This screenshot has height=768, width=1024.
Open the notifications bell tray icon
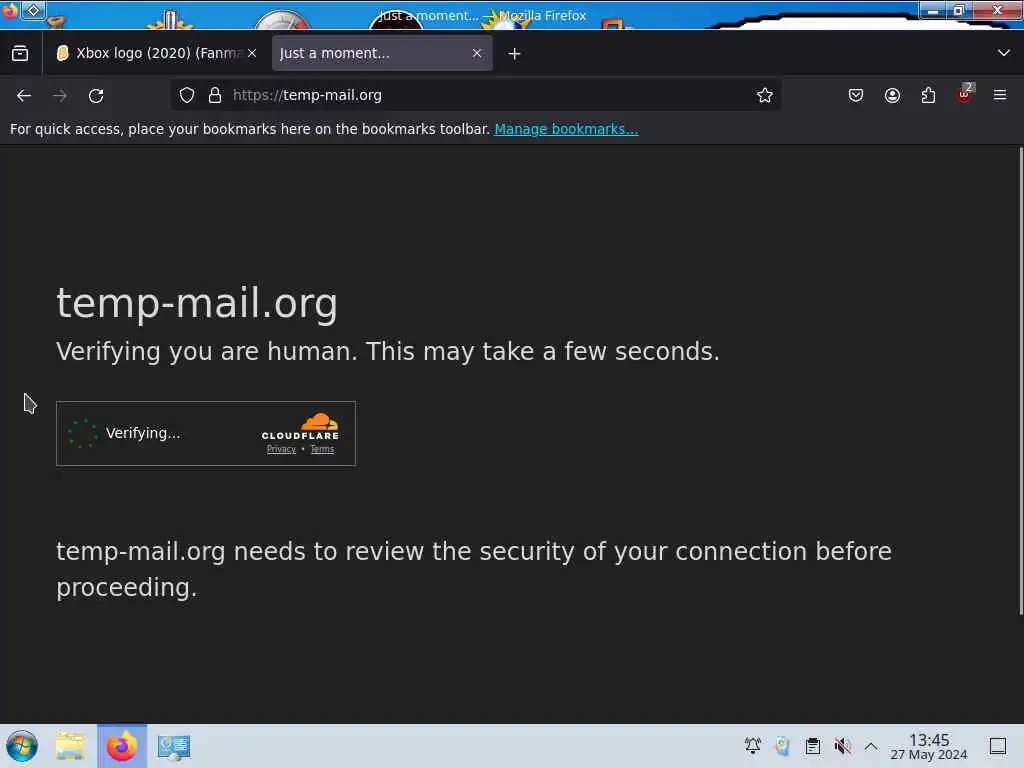(x=752, y=746)
